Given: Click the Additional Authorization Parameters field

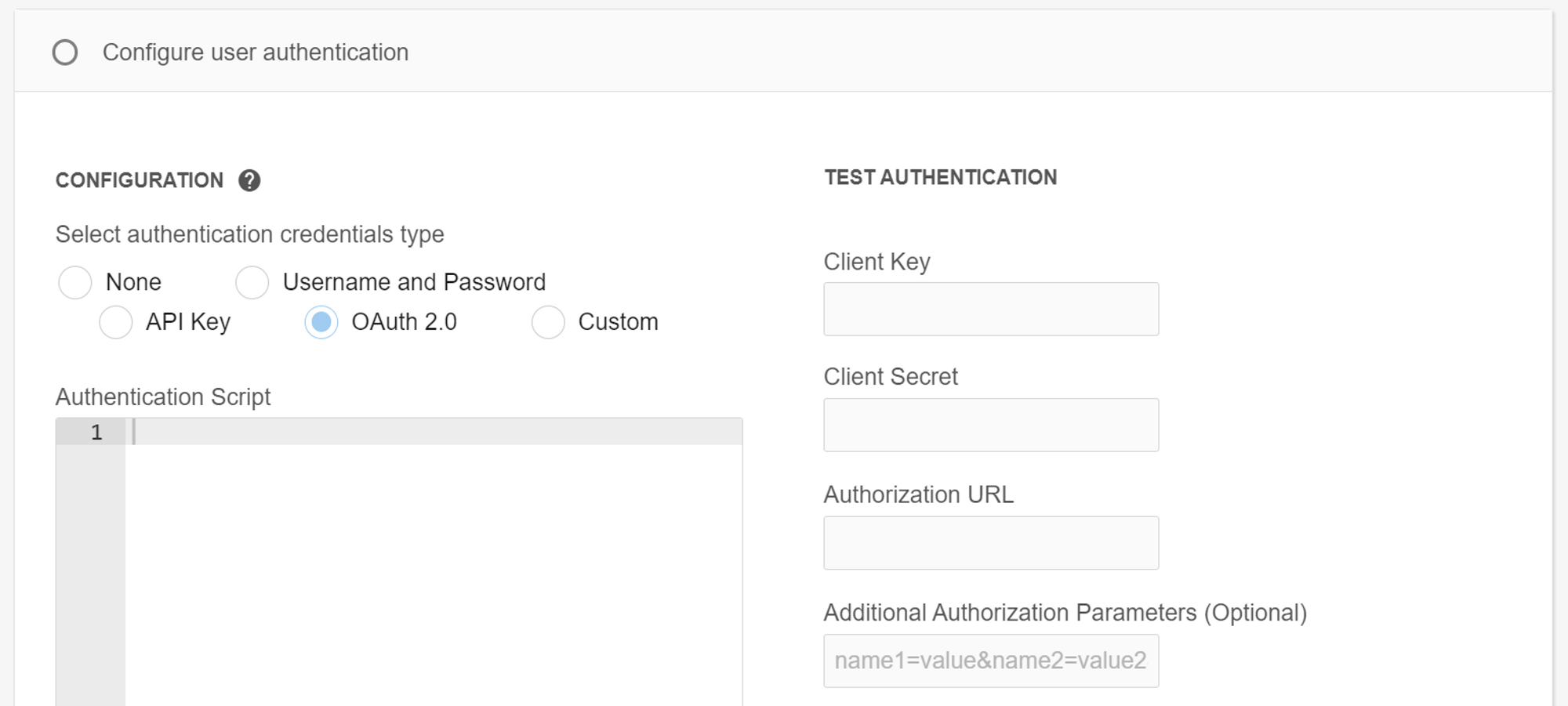Looking at the screenshot, I should pyautogui.click(x=991, y=661).
